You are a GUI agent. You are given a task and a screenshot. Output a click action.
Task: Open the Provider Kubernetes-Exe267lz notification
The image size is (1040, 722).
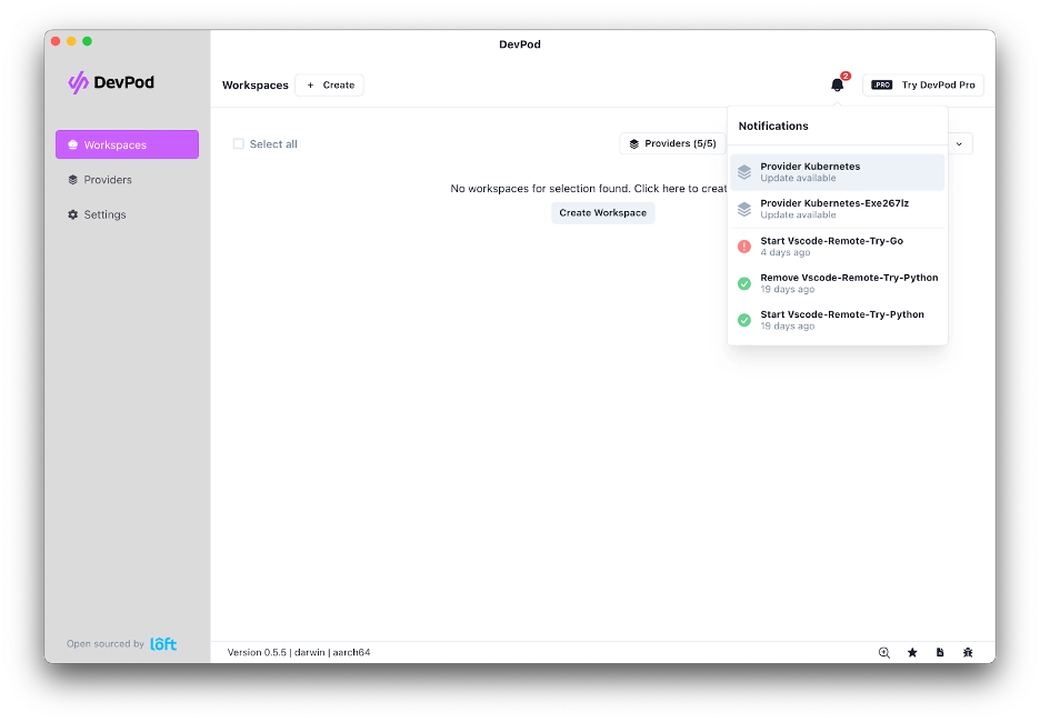click(837, 209)
